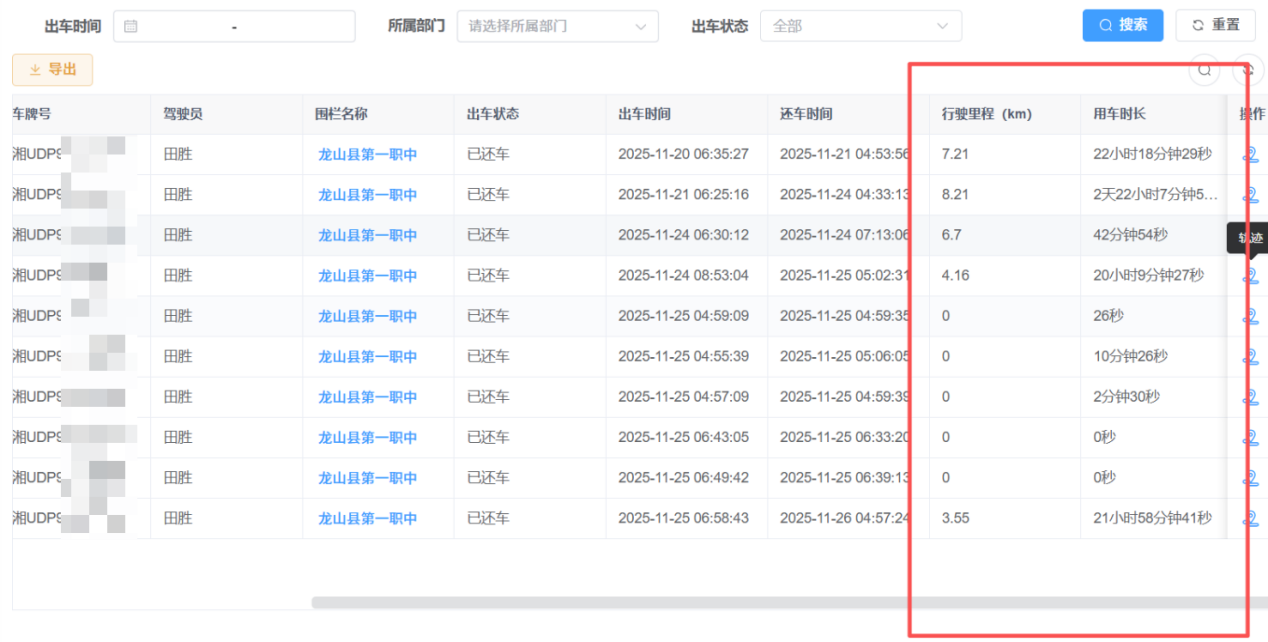Screen dimensions: 1268x642
Task: Open the 所属部门 dropdown
Action: (x=558, y=26)
